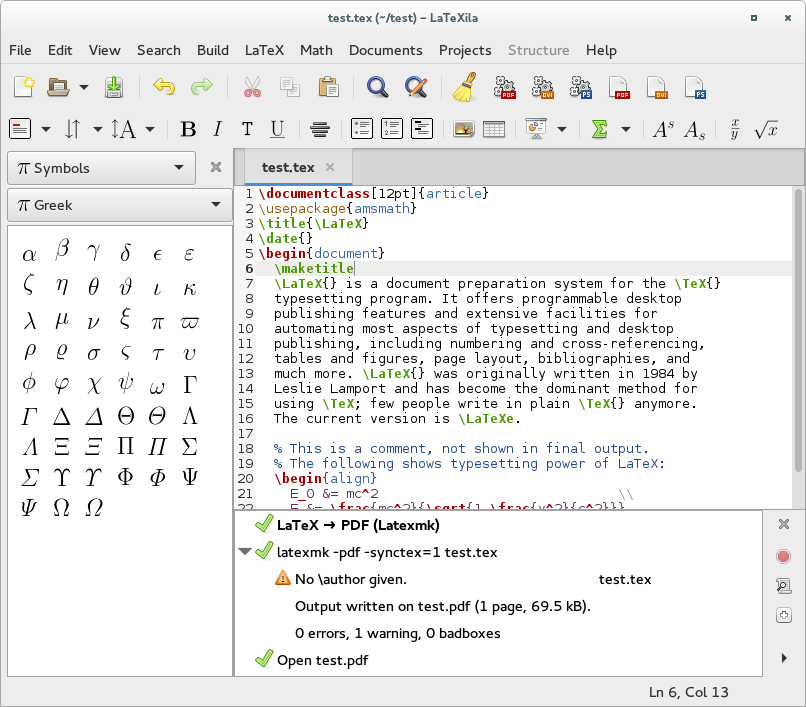Open the Documents menu
Screen dimensions: 806x707
click(386, 50)
